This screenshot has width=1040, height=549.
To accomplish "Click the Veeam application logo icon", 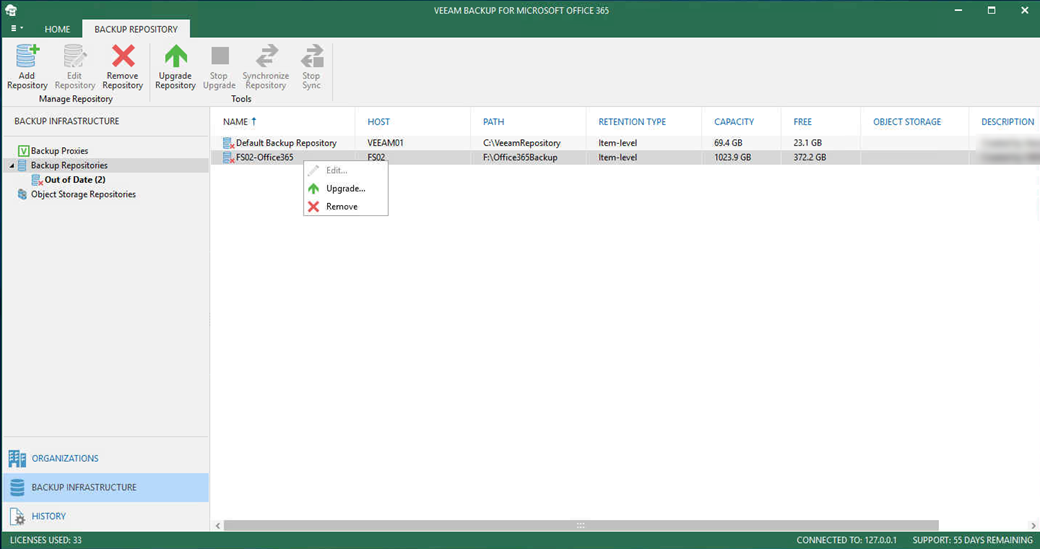I will (11, 10).
